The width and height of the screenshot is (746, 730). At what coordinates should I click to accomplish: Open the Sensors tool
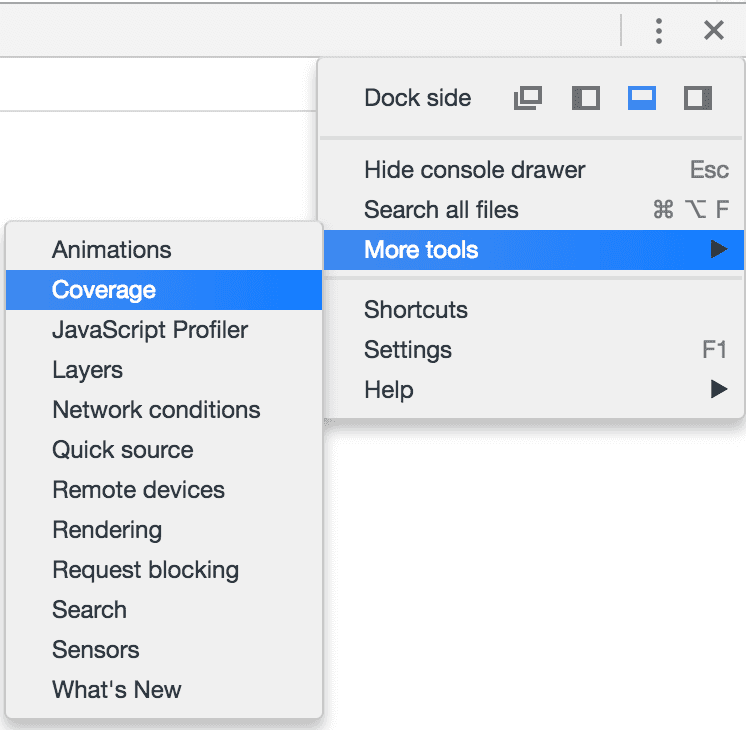coord(96,650)
